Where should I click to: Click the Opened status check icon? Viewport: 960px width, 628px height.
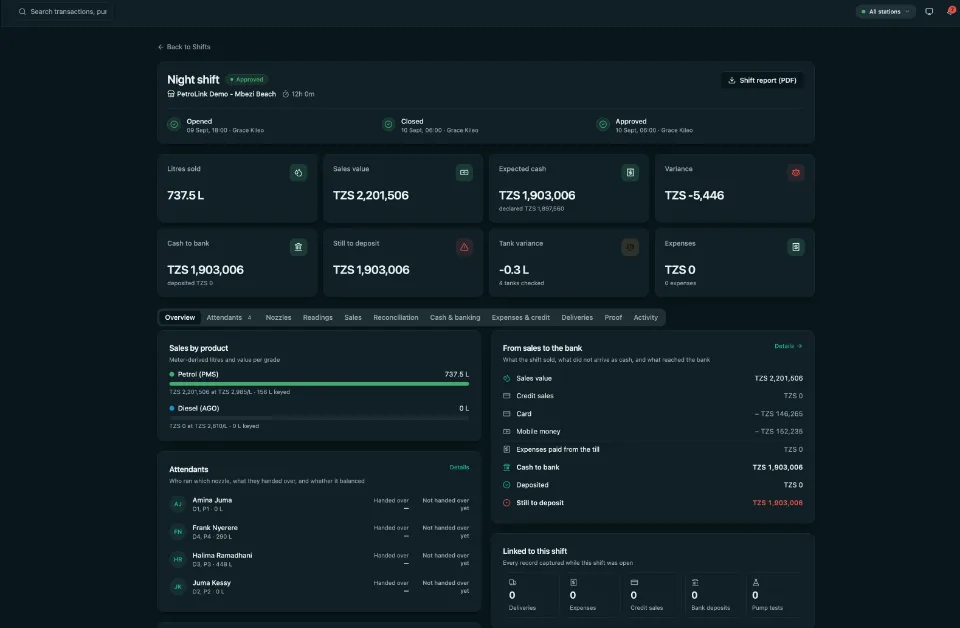click(174, 125)
